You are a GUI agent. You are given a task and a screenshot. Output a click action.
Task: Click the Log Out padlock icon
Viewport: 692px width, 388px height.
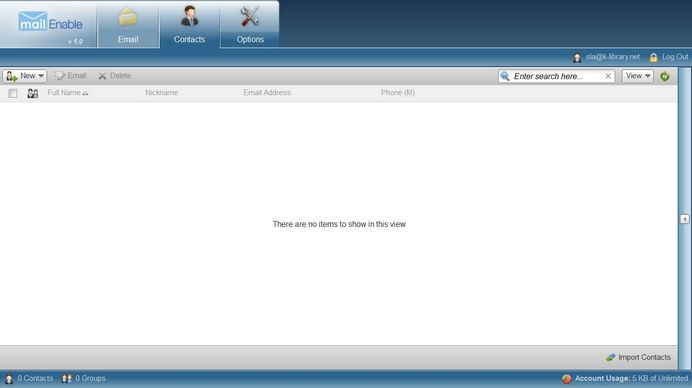point(653,57)
